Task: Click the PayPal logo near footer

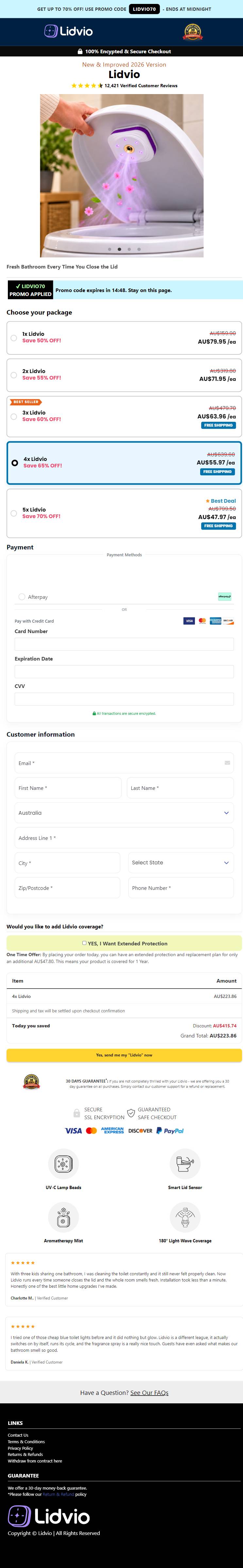Action: tap(170, 1130)
